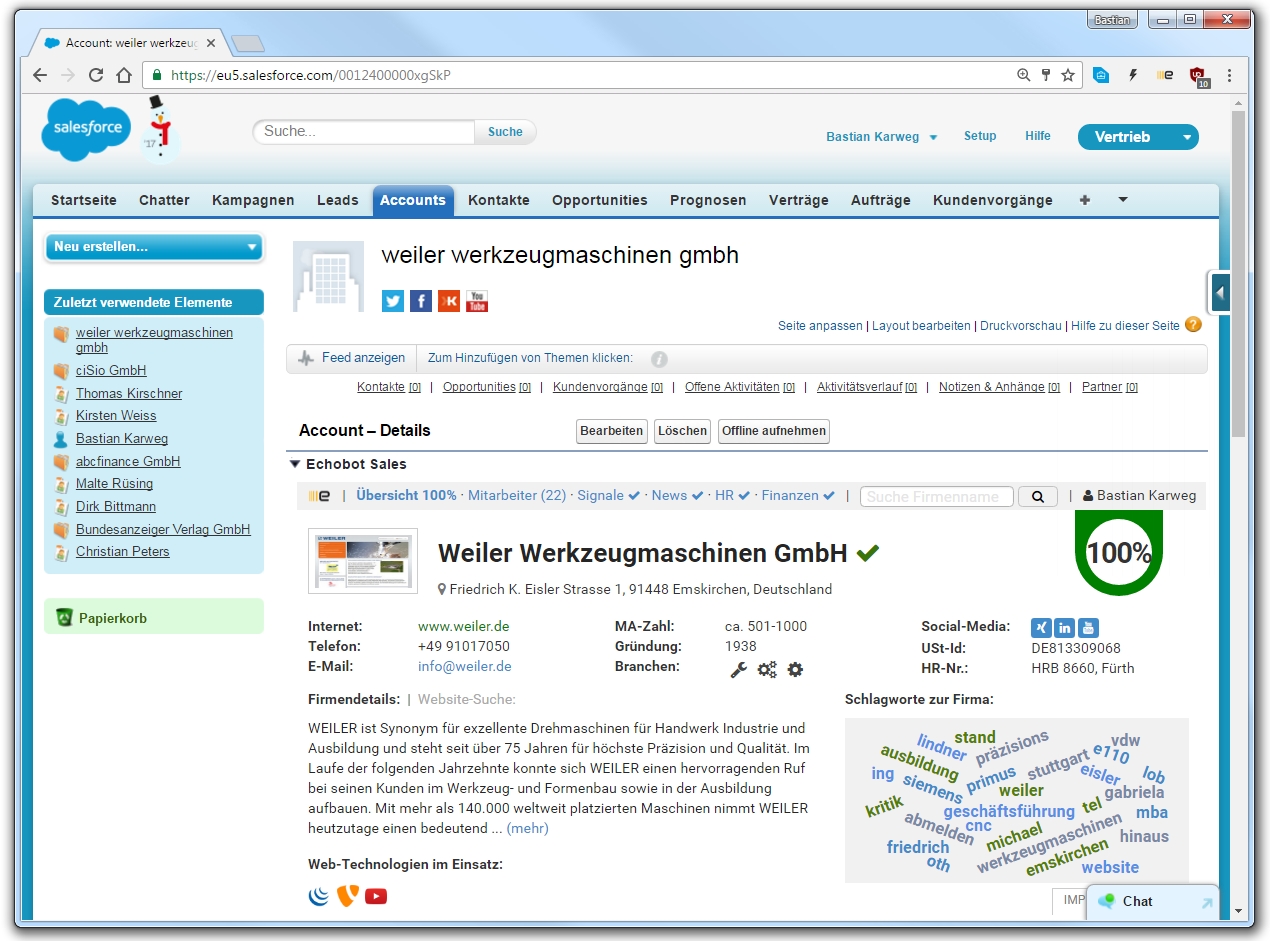1270x941 pixels.
Task: Click the Bearbeiten button
Action: (x=612, y=431)
